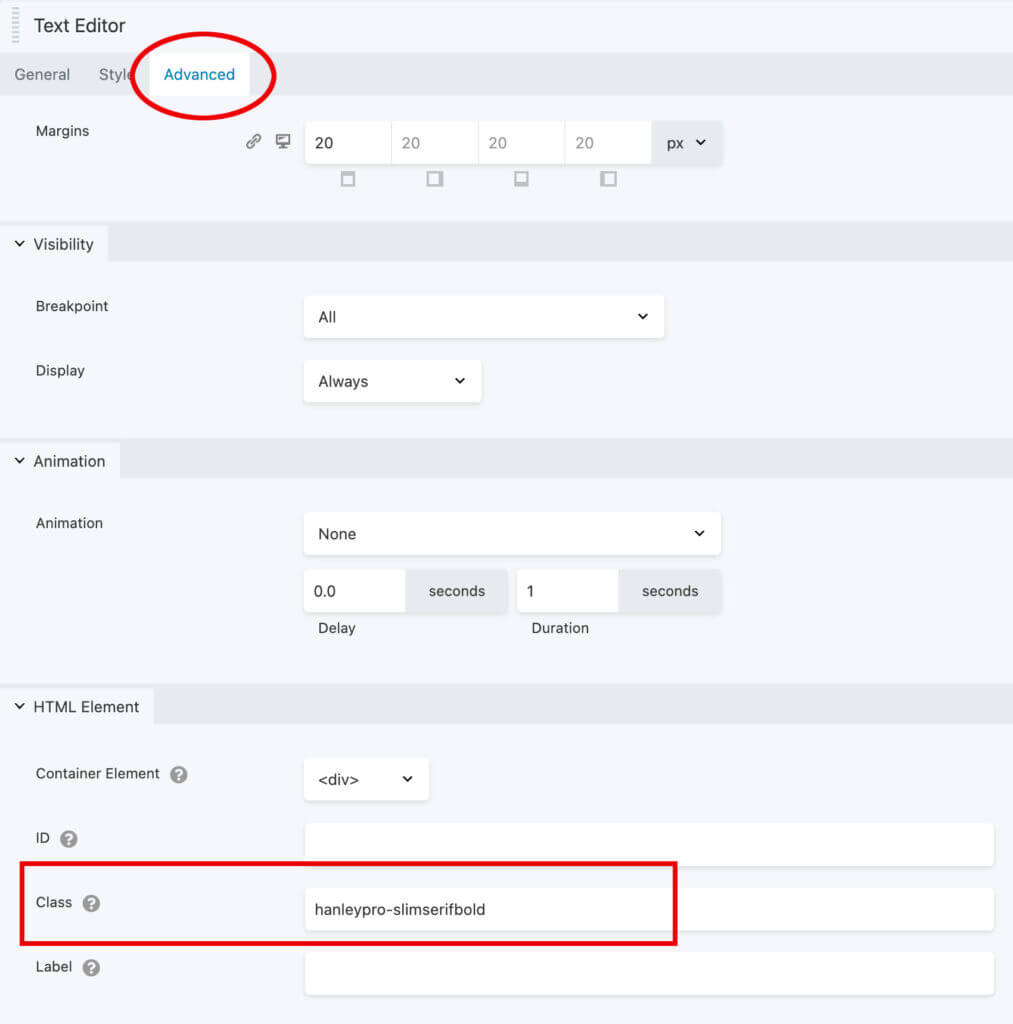The width and height of the screenshot is (1013, 1024).
Task: Open the Animation dropdown set to None
Action: 512,534
